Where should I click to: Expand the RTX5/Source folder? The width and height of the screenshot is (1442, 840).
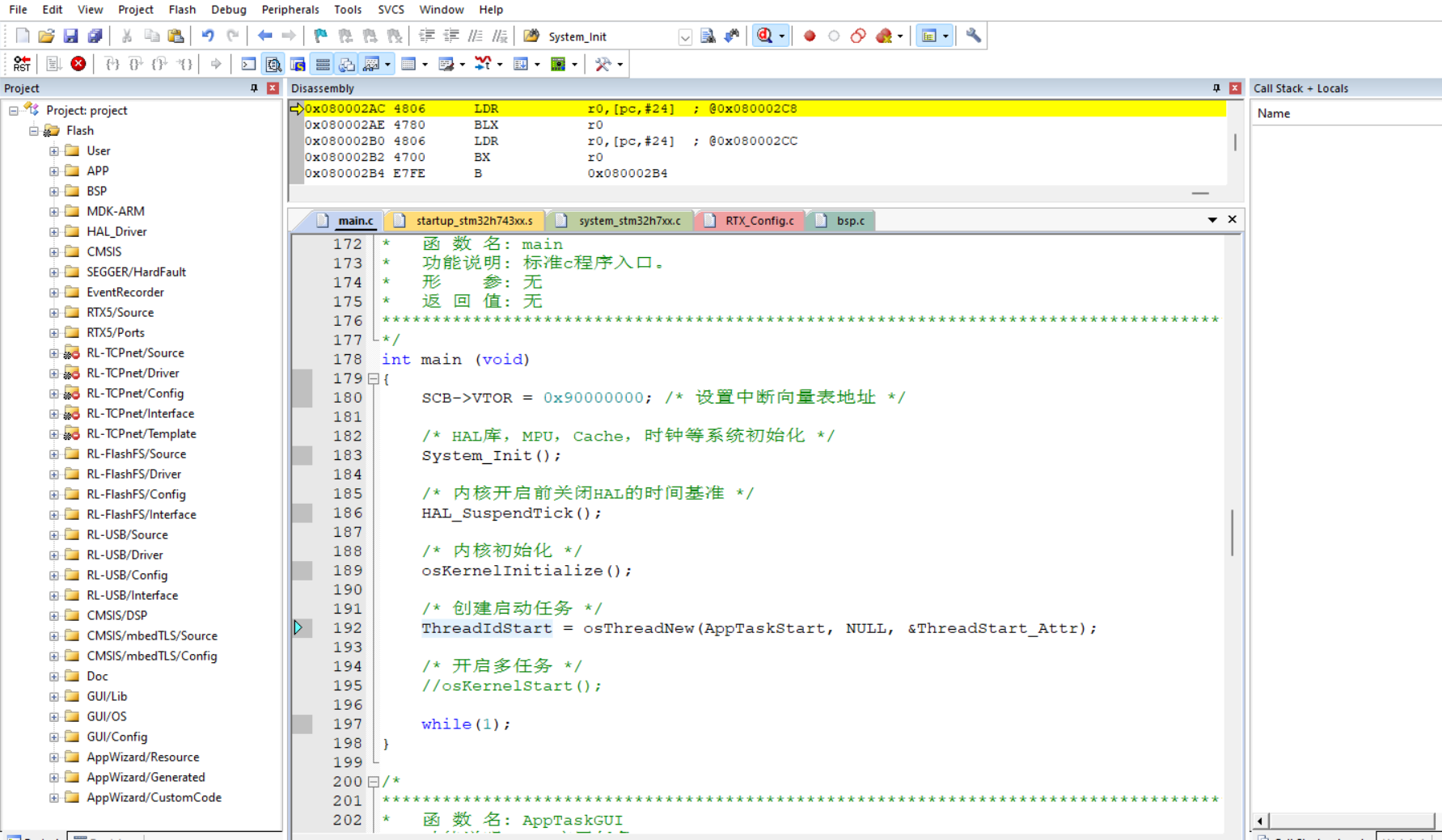pos(53,313)
